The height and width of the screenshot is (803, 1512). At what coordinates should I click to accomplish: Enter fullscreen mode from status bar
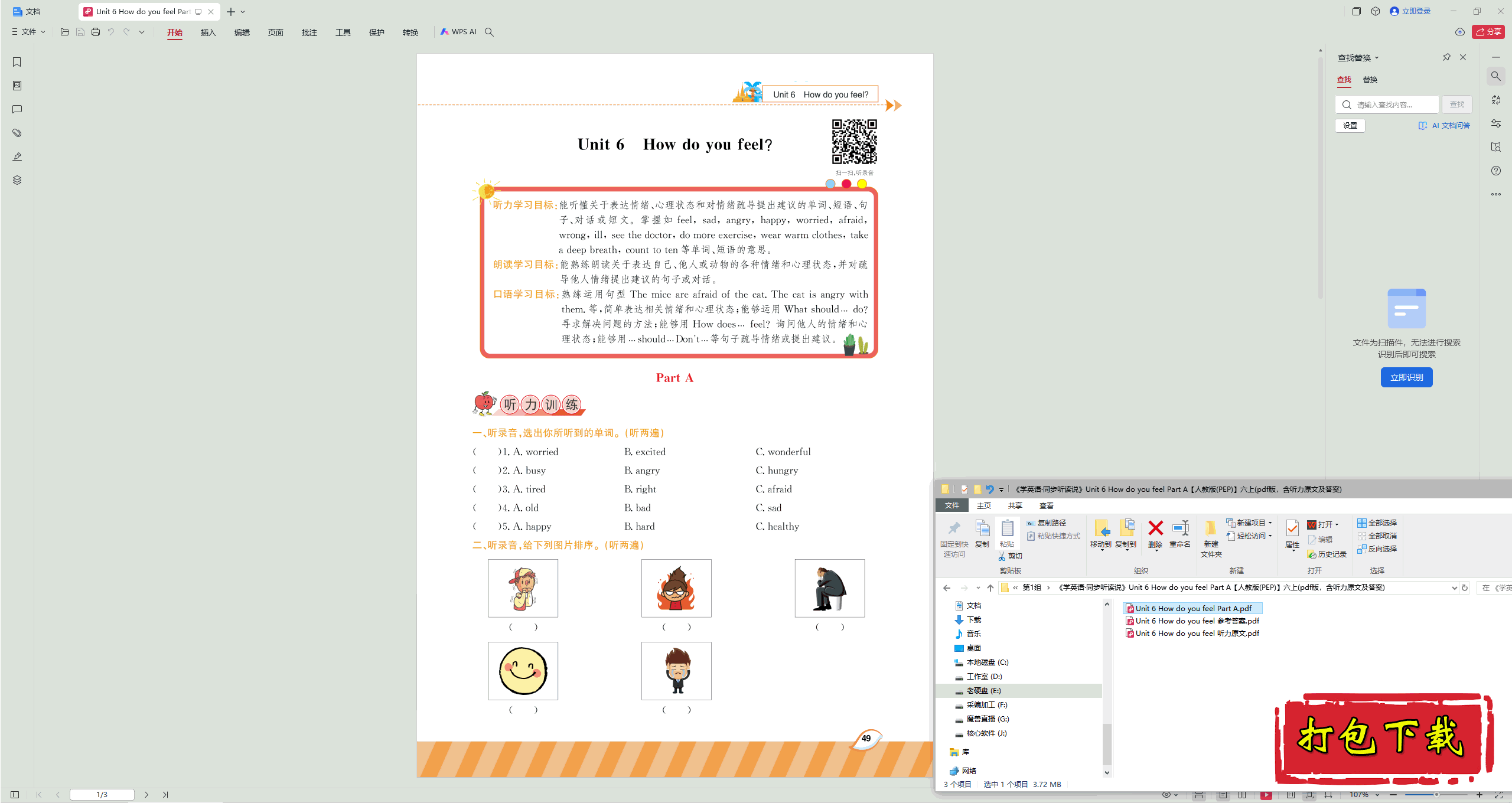(x=1498, y=795)
